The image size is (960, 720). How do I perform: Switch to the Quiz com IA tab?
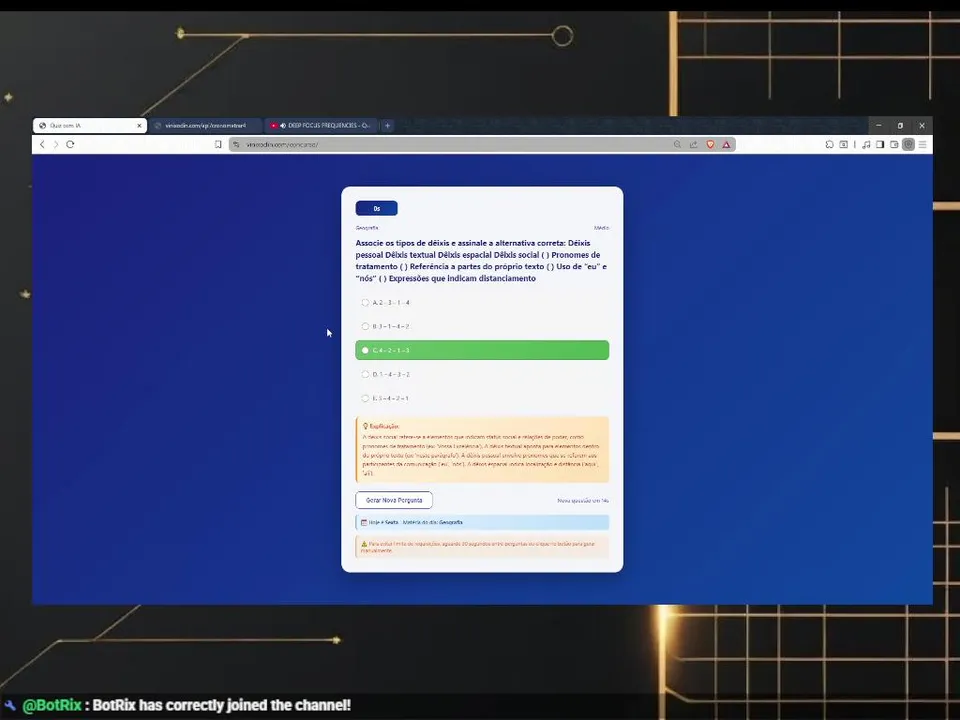pyautogui.click(x=89, y=126)
